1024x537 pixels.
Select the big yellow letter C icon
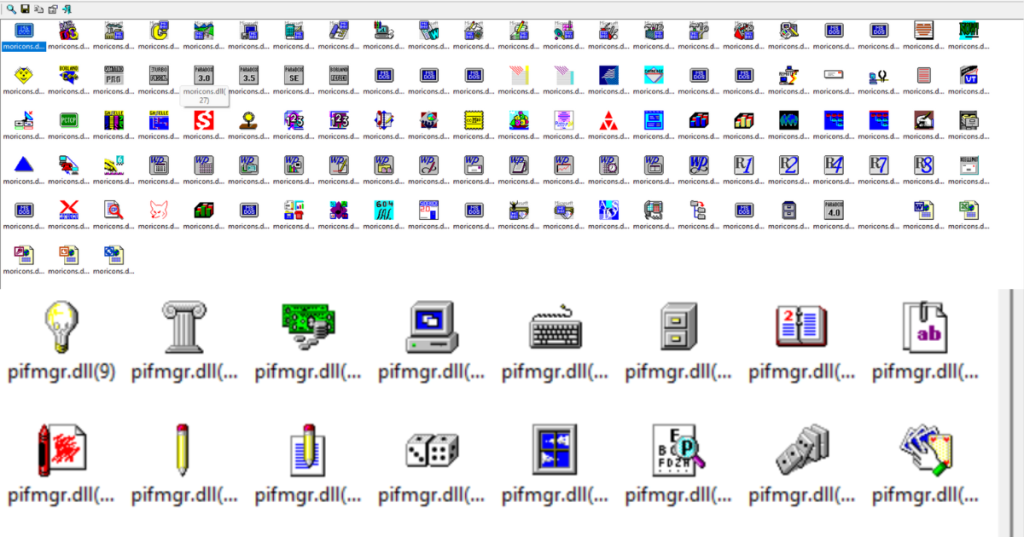[x=159, y=31]
